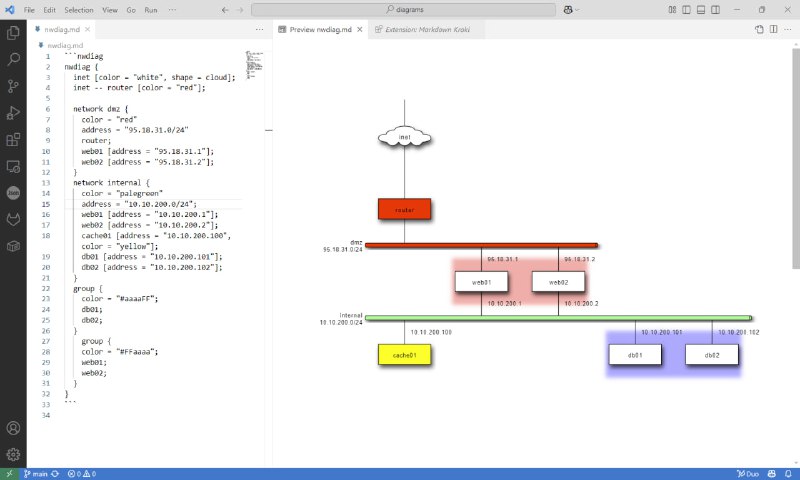Toggle the bottom panel
The image size is (800, 480).
click(701, 10)
